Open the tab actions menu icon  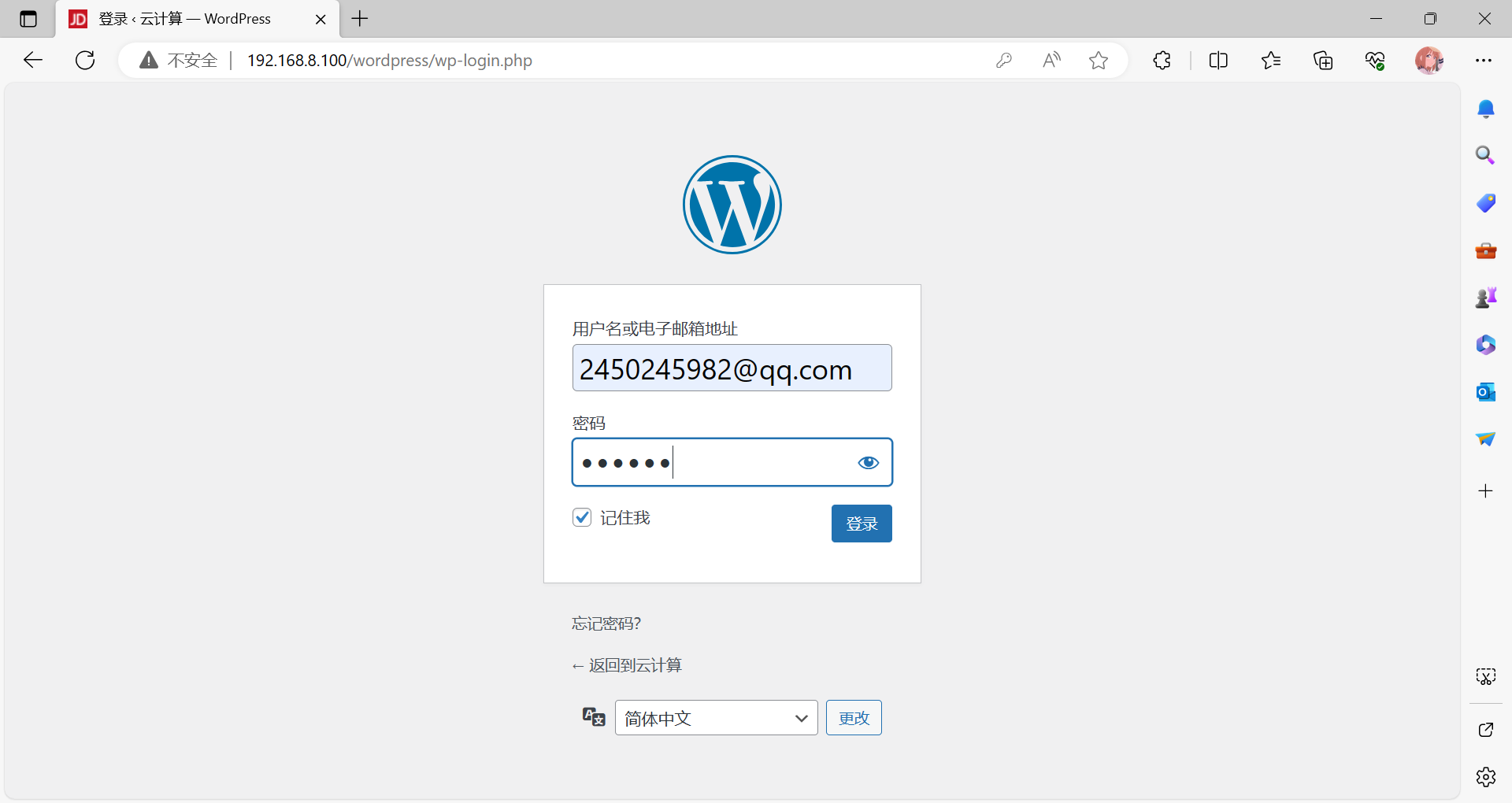point(28,19)
